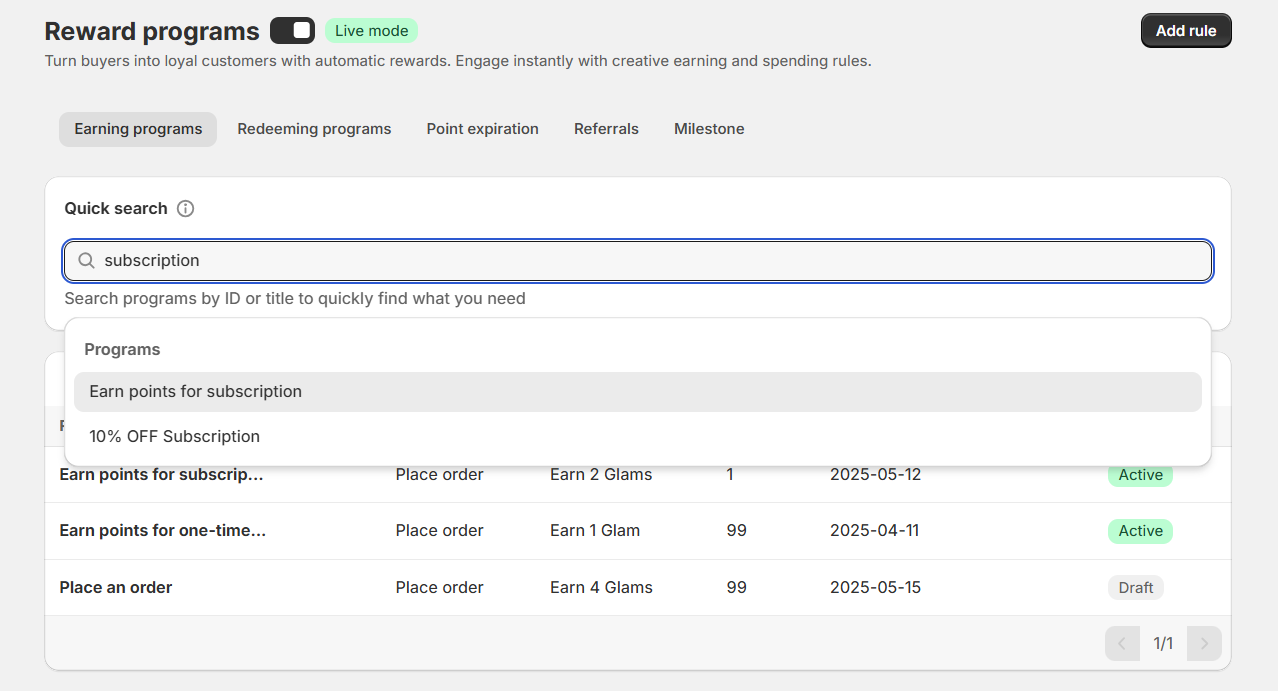The height and width of the screenshot is (691, 1278).
Task: Go to the next page arrow
Action: point(1204,644)
